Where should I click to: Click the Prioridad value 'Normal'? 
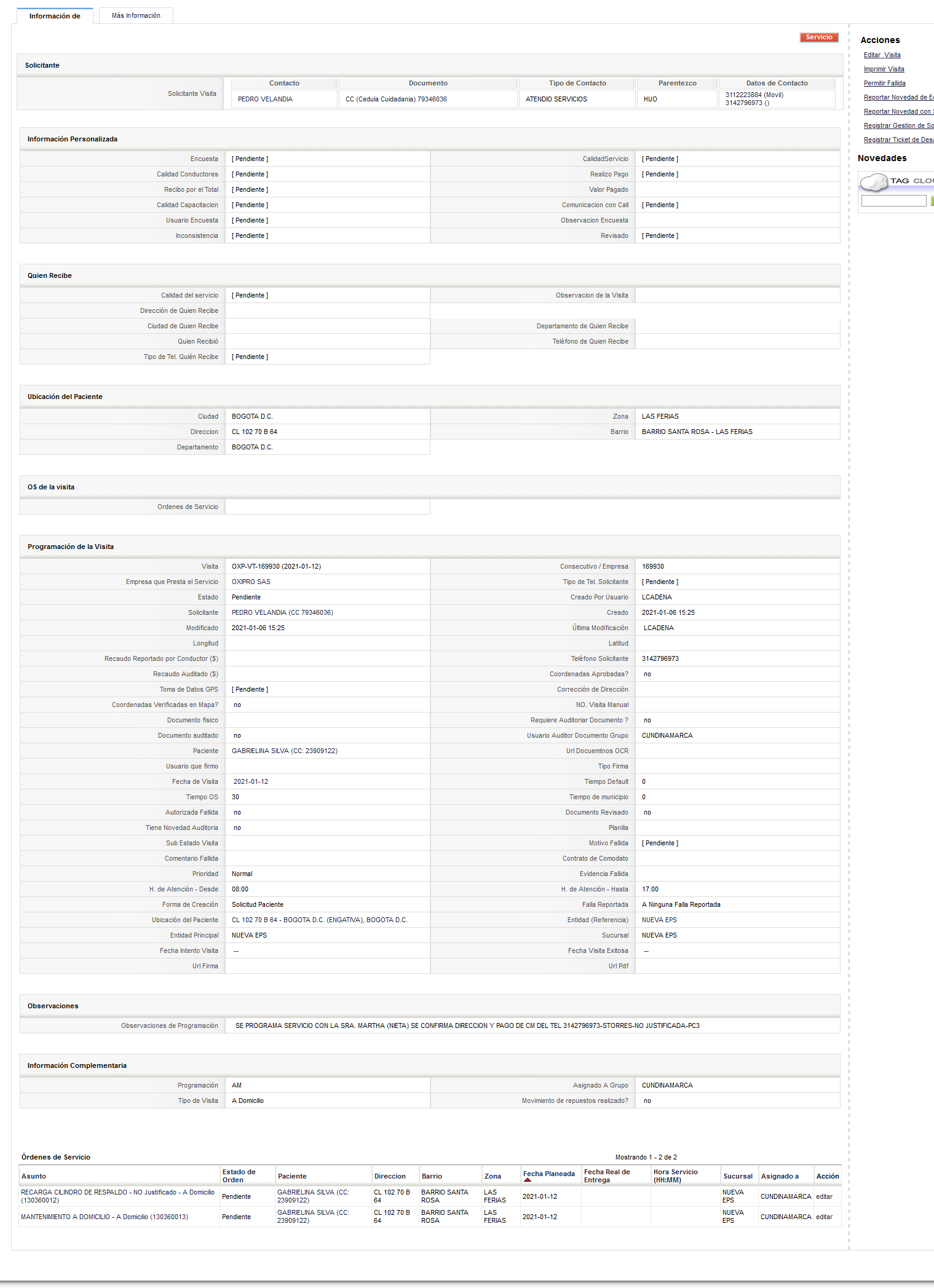coord(242,874)
